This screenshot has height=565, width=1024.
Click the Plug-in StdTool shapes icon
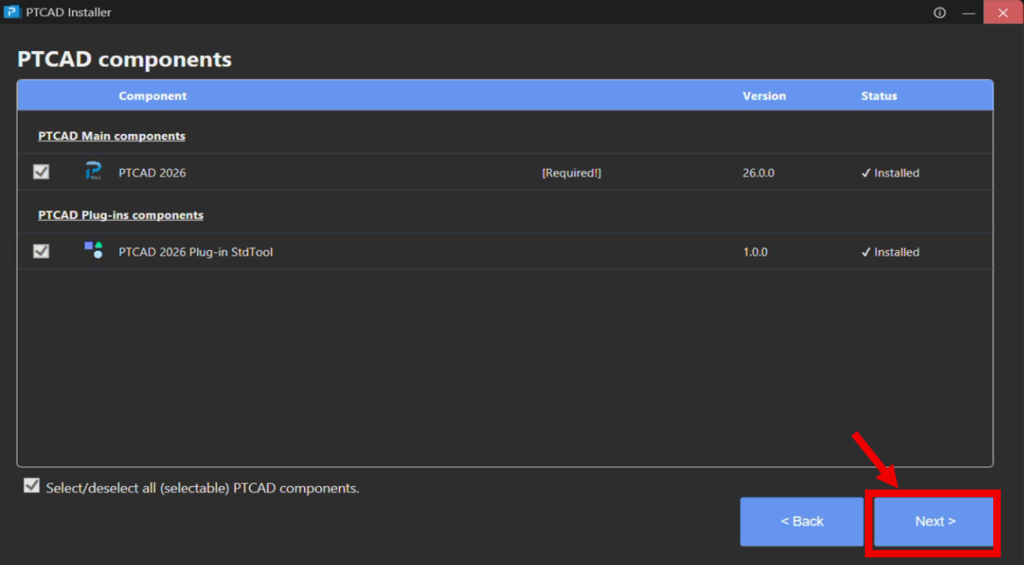(x=93, y=250)
